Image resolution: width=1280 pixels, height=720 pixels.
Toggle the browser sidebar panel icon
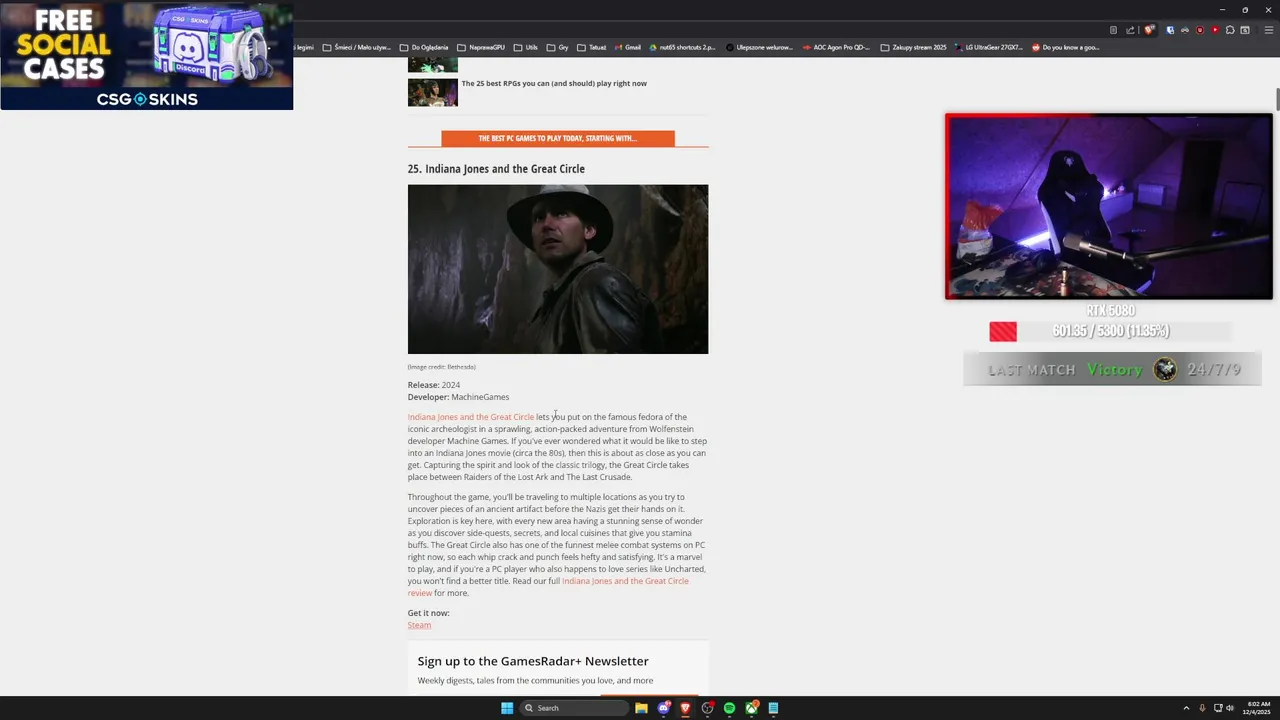(x=1245, y=30)
